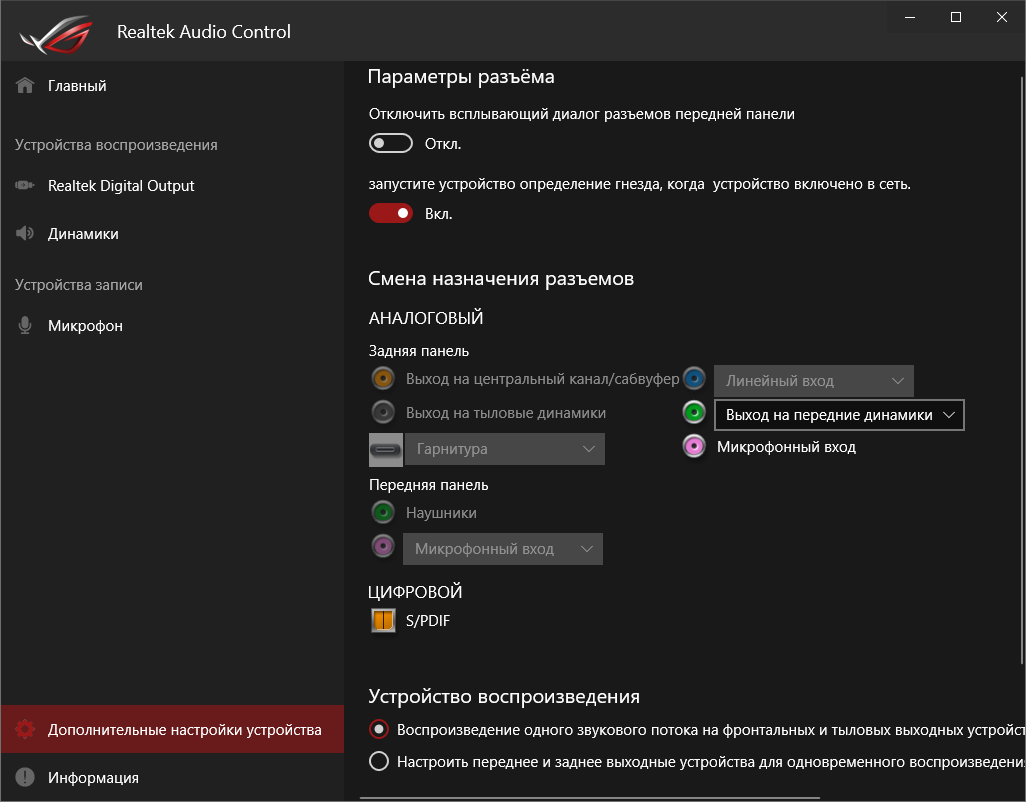Open the Информация page
Viewport: 1026px width, 802px height.
[x=93, y=778]
